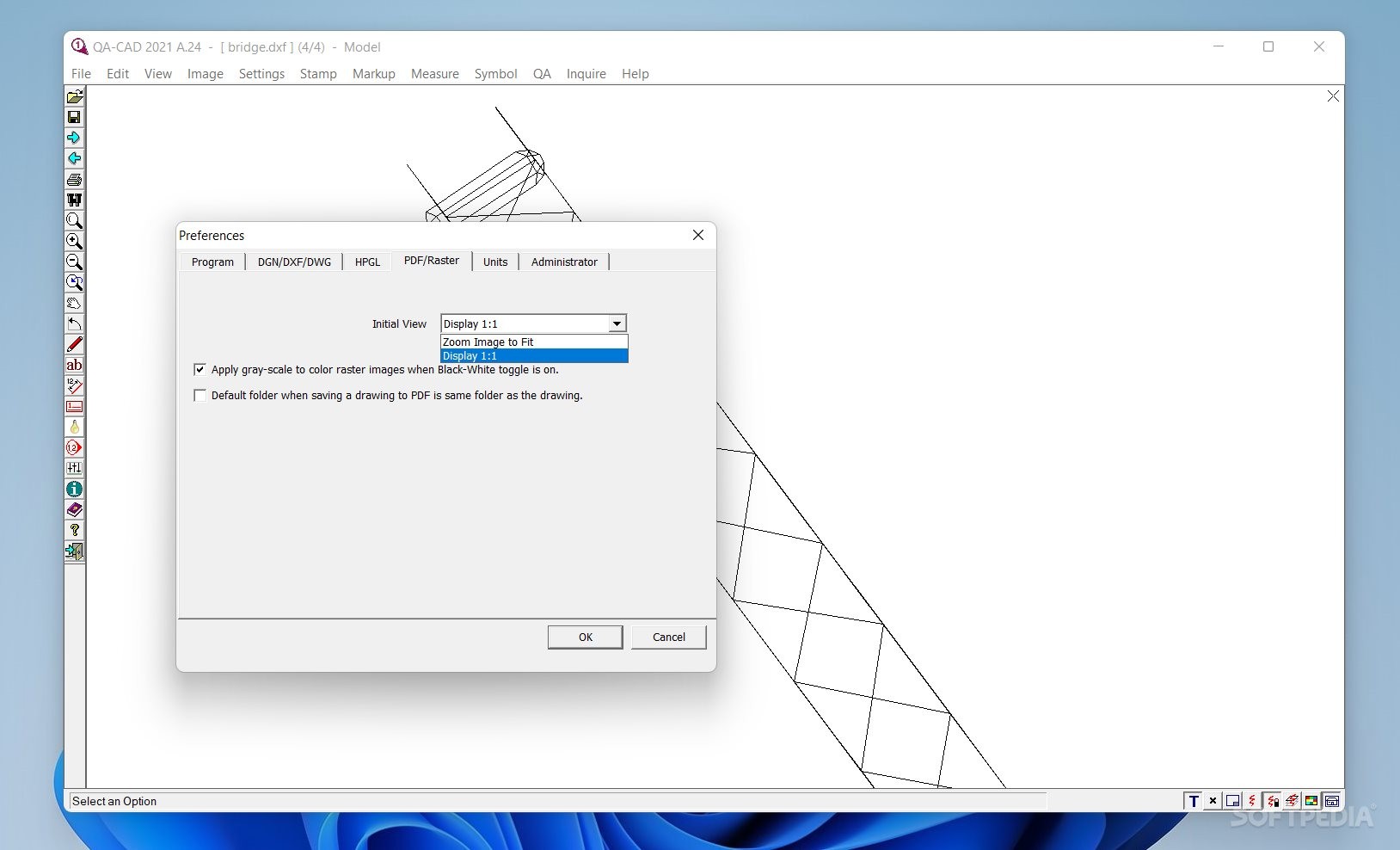1400x850 pixels.
Task: Click the Undo curved arrow icon
Action: point(75,323)
